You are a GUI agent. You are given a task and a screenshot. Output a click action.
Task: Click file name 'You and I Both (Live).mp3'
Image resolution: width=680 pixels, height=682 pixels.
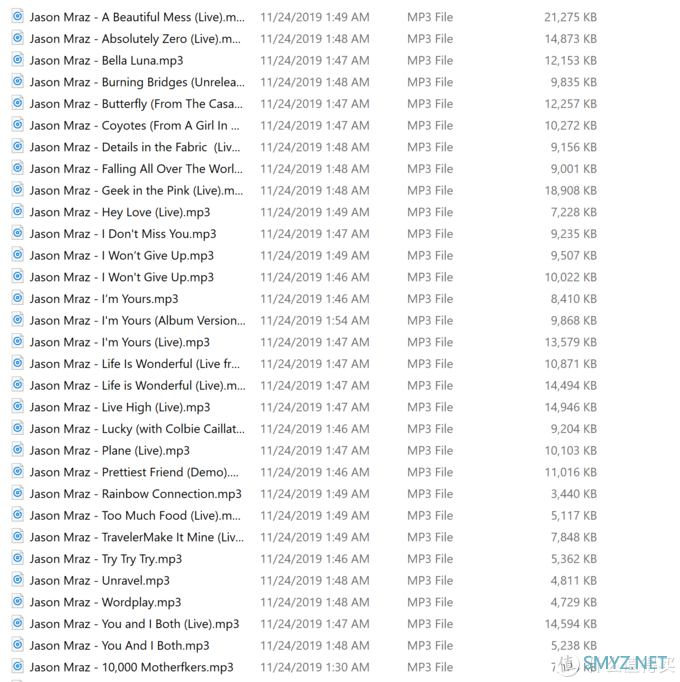tap(171, 624)
